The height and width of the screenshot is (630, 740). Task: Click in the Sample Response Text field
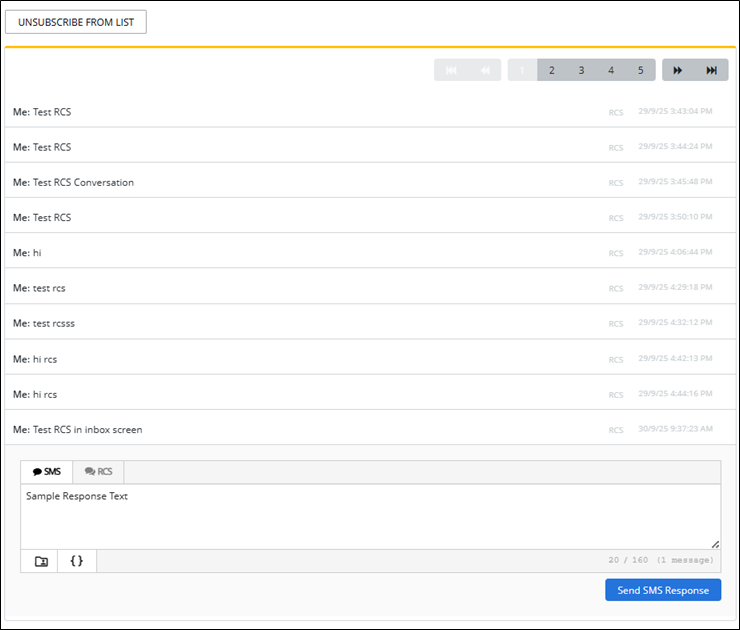(370, 517)
